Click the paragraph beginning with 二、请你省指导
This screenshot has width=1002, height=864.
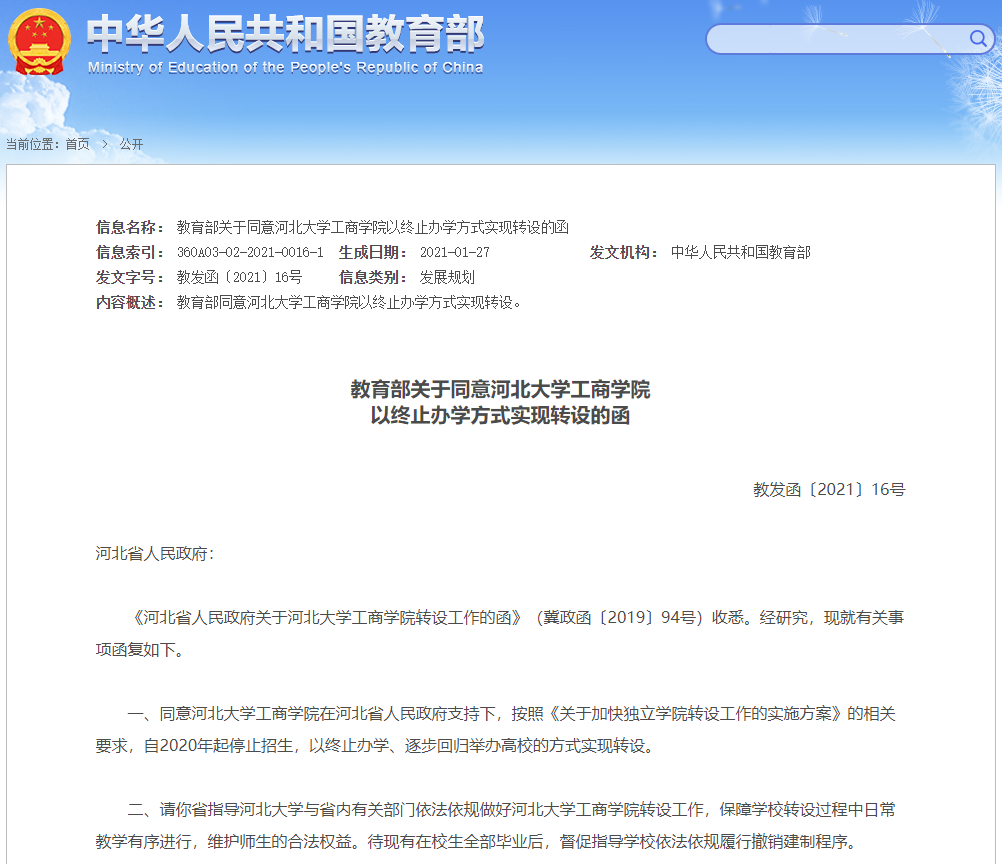(500, 824)
